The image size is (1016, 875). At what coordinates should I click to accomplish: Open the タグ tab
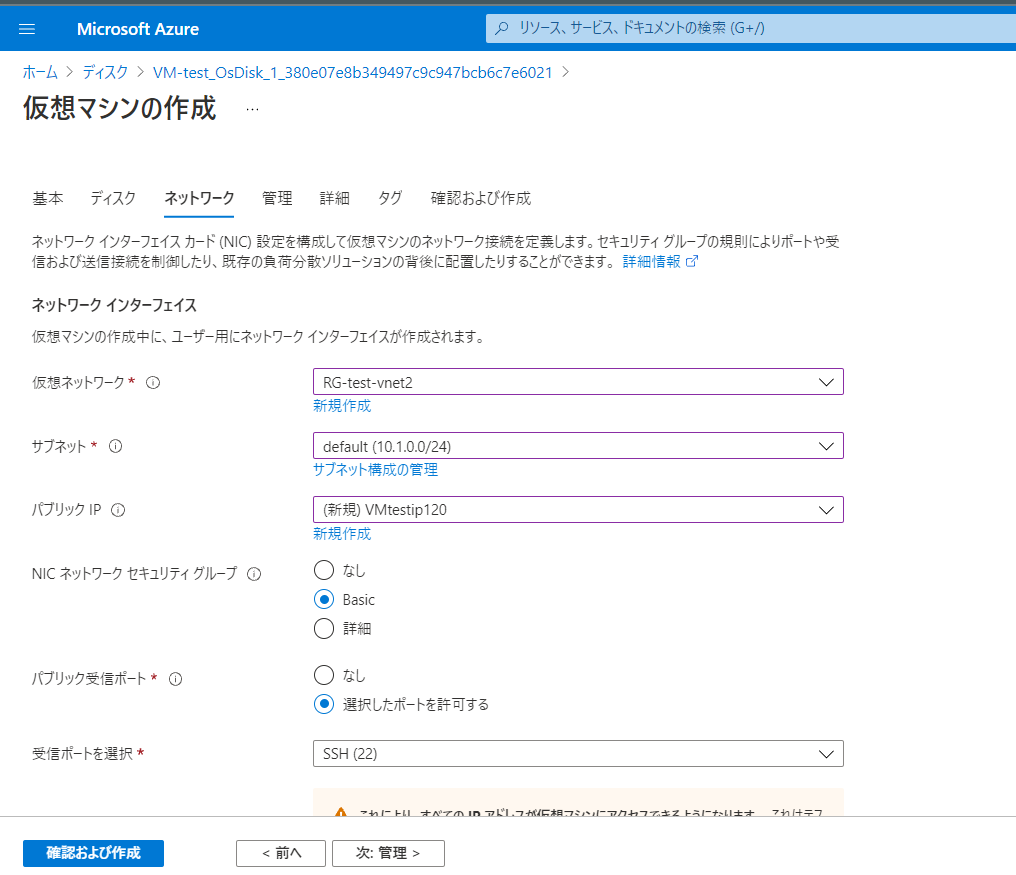point(390,198)
